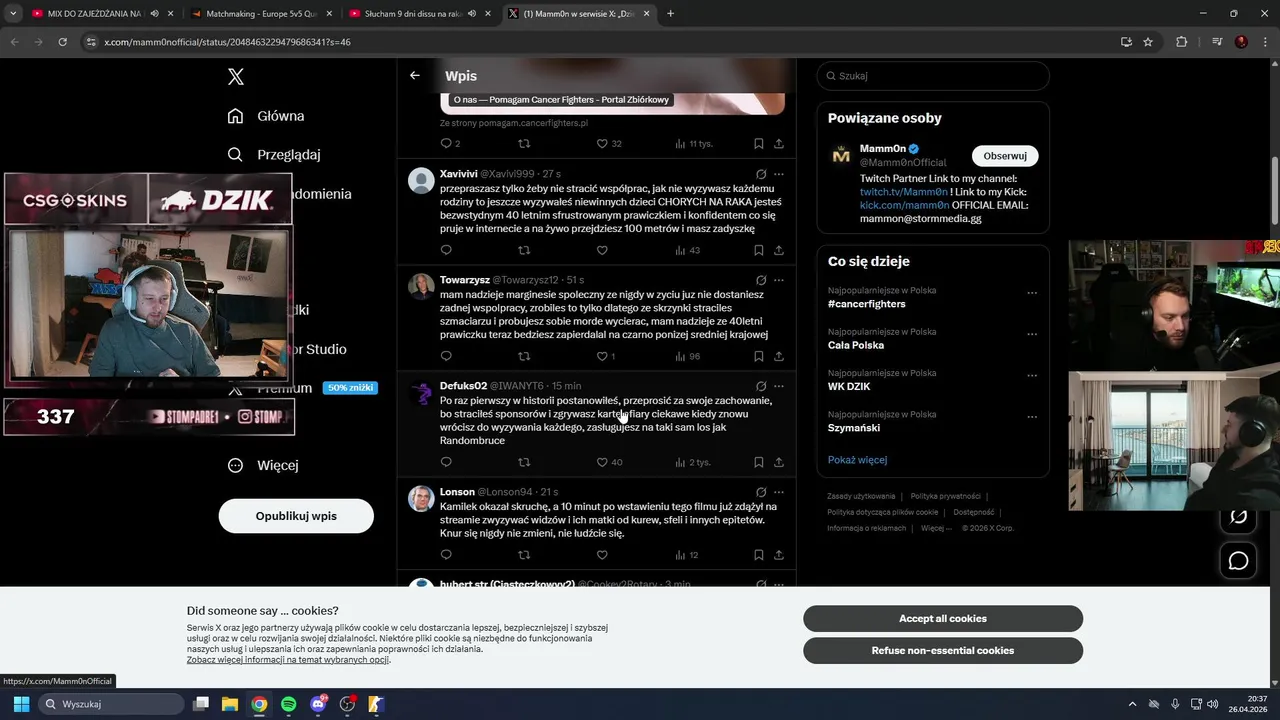Screen dimensions: 1280x720
Task: Open tab search dropdown arrow
Action: point(12,14)
